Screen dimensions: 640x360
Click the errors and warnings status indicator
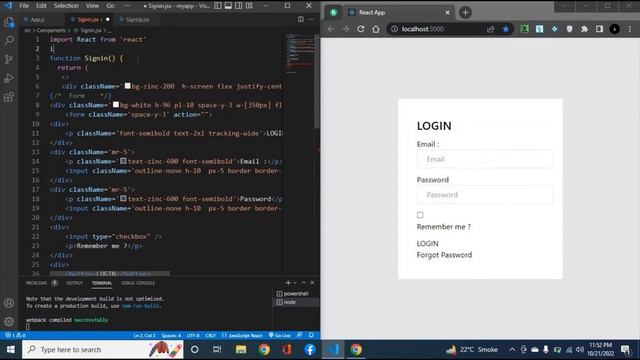16,335
